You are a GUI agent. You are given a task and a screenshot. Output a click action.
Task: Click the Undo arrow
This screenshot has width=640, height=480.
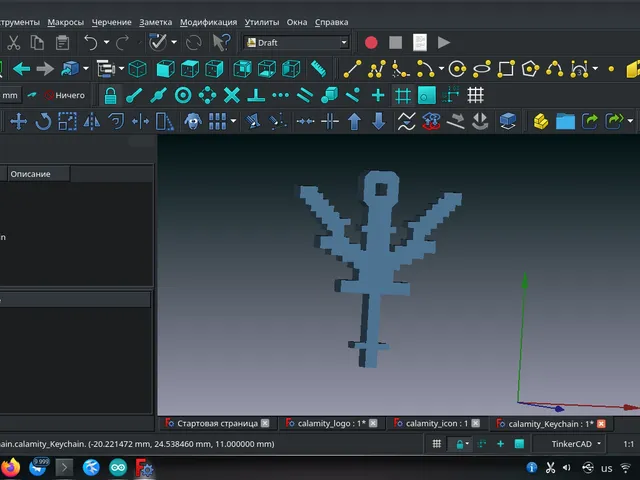(91, 42)
